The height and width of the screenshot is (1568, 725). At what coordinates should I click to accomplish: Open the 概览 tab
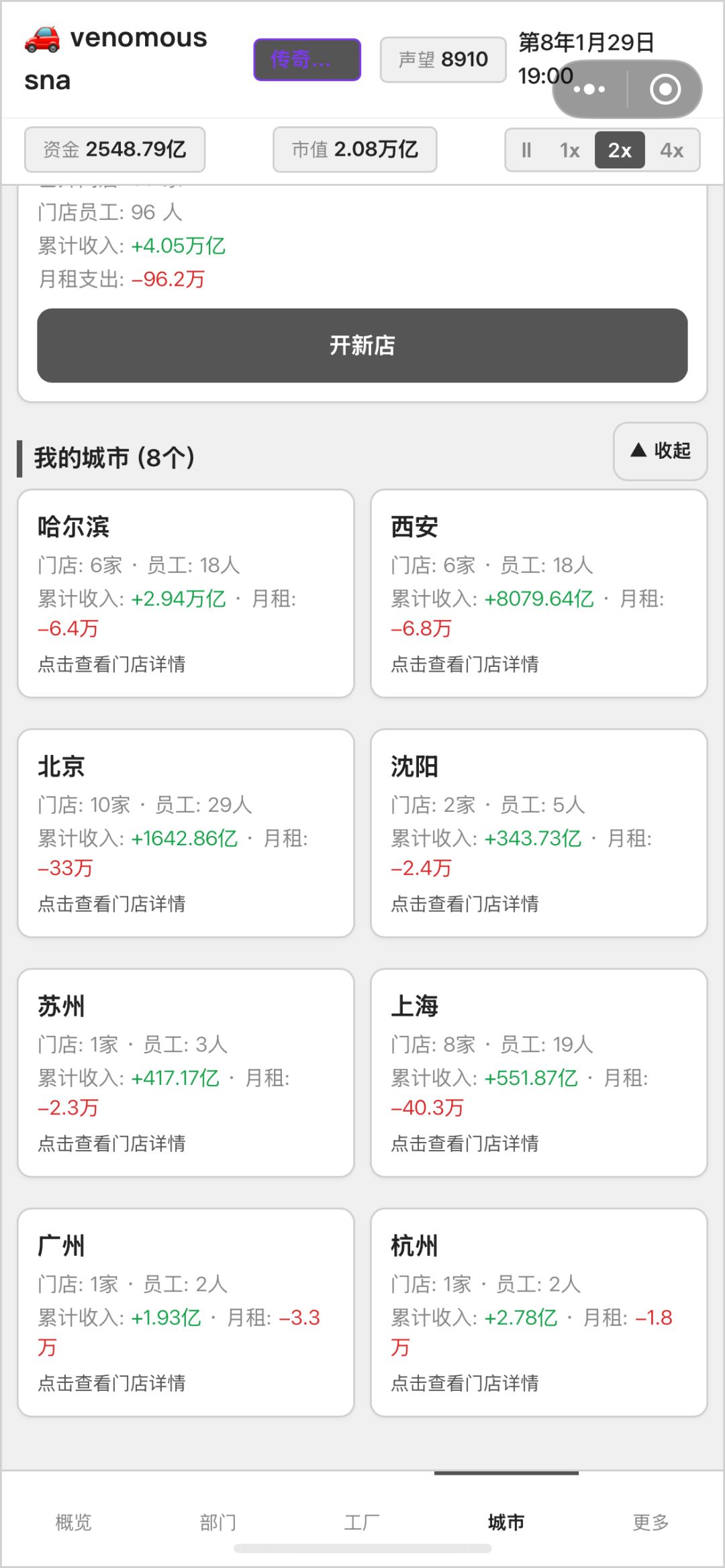73,1522
